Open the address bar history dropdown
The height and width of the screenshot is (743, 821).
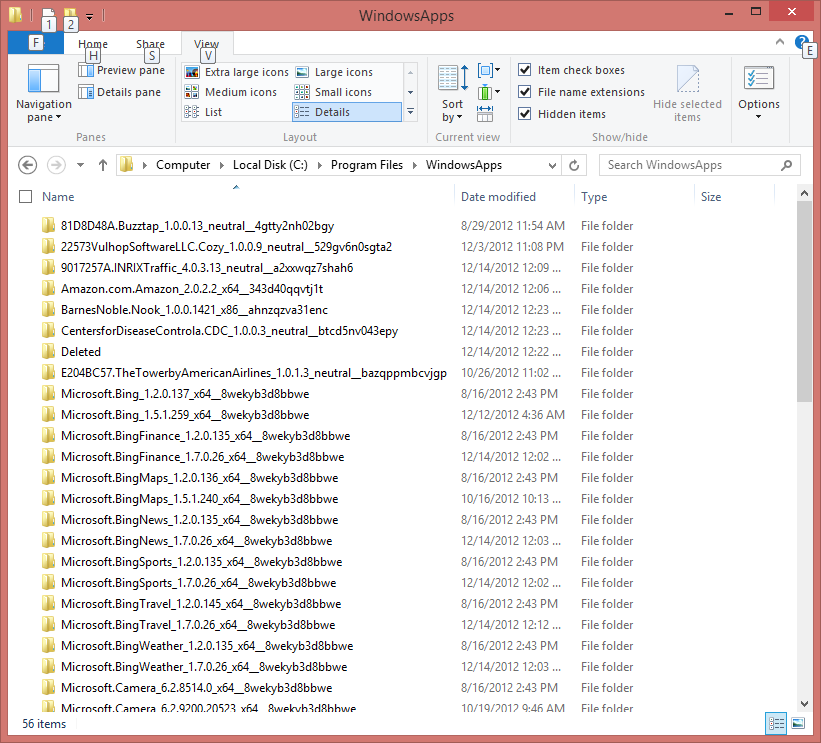(x=552, y=165)
